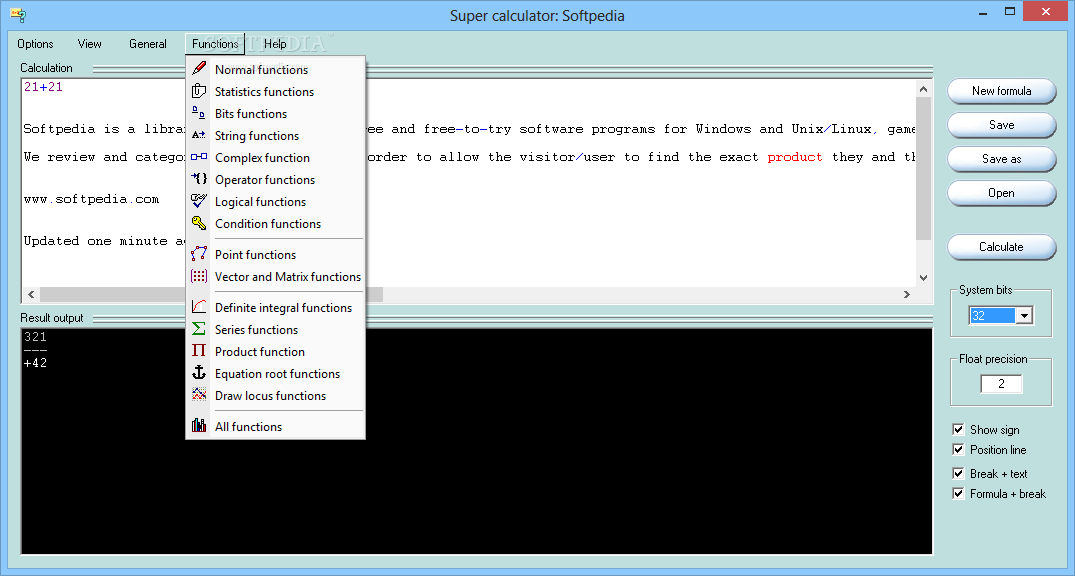Click the key icon for Condition functions
Image resolution: width=1075 pixels, height=576 pixels.
coord(199,223)
